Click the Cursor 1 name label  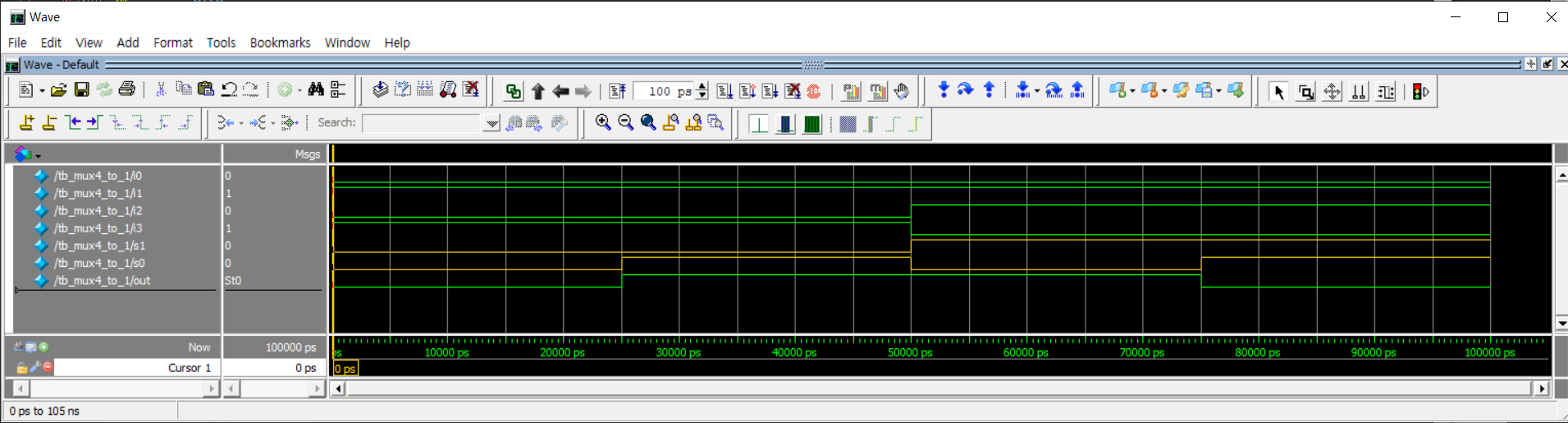click(190, 368)
